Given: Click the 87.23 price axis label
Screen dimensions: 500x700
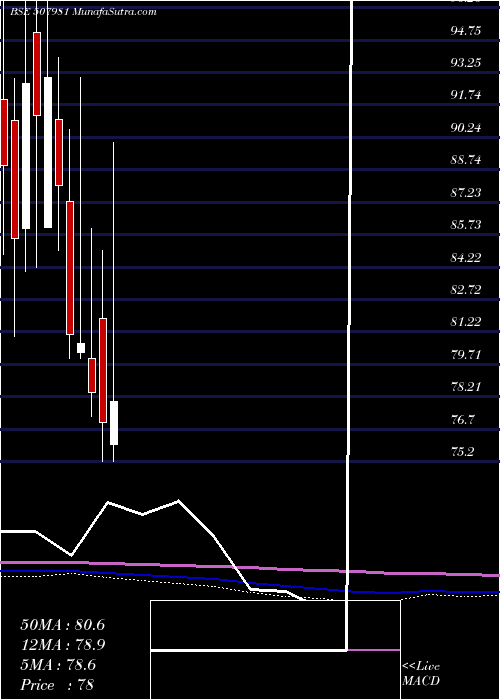Looking at the screenshot, I should click(x=466, y=192).
